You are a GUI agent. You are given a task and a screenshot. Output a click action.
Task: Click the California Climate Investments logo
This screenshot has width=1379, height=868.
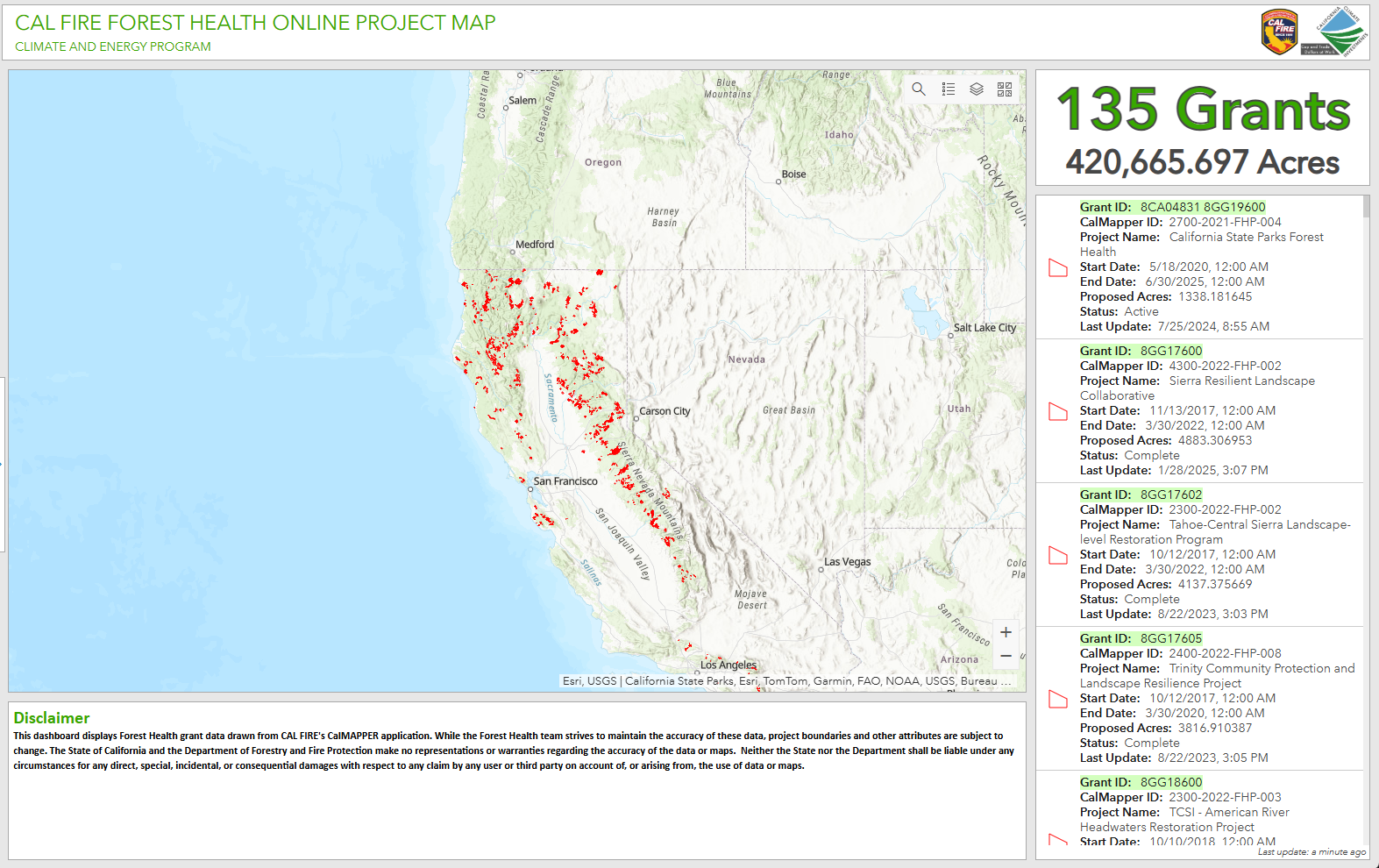click(x=1334, y=32)
